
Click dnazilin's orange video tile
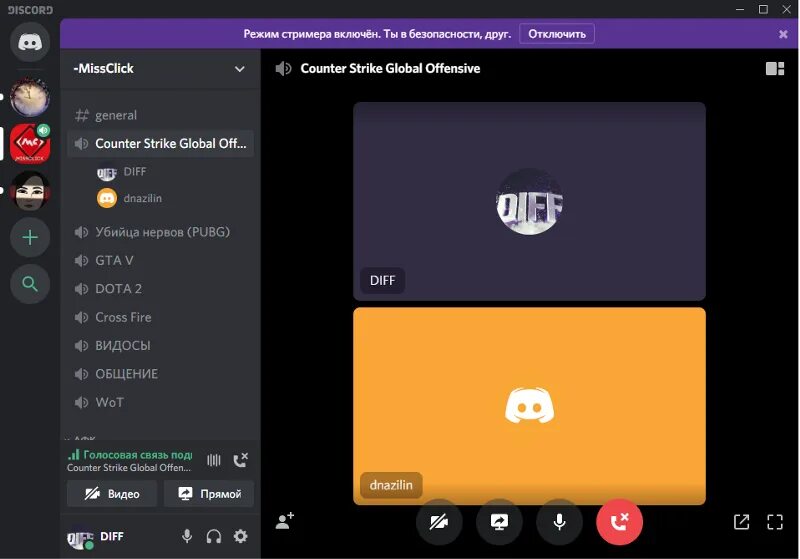(x=530, y=406)
